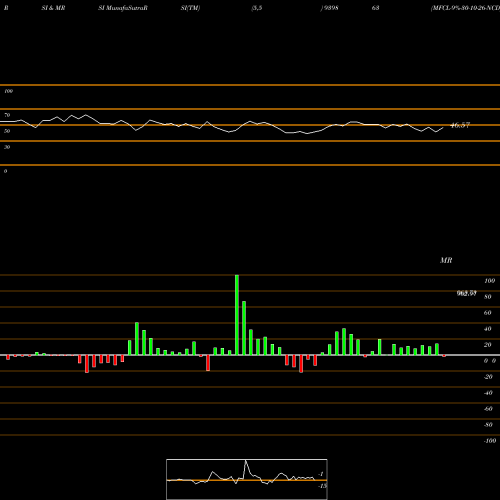
Task: Click the 'SI & MR' header text
Action: [53, 8]
